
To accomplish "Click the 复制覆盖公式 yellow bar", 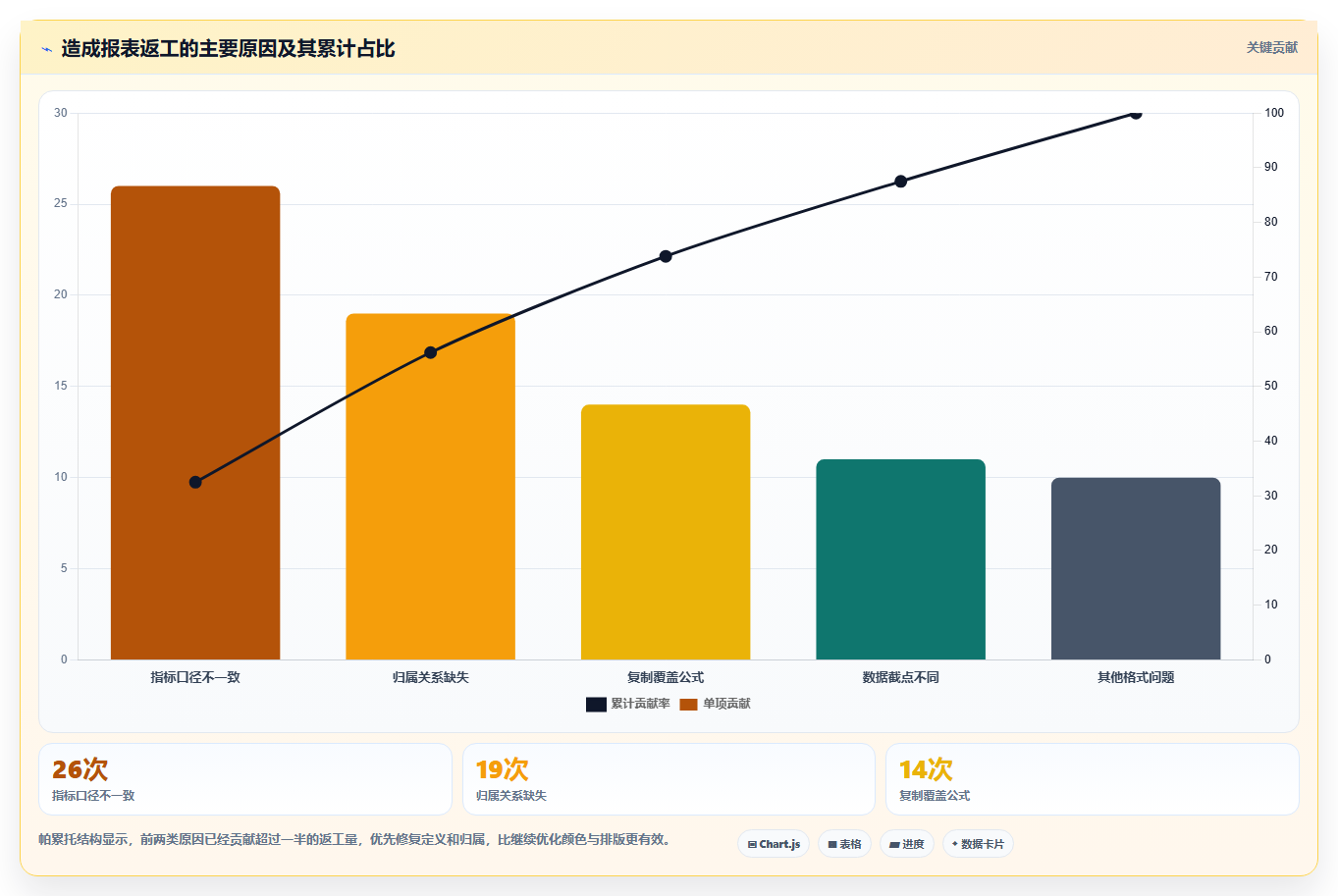I will coord(666,532).
